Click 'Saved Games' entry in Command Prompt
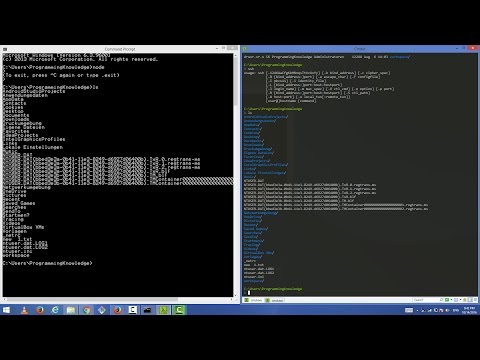Image resolution: width=480 pixels, height=360 pixels. click(19, 203)
